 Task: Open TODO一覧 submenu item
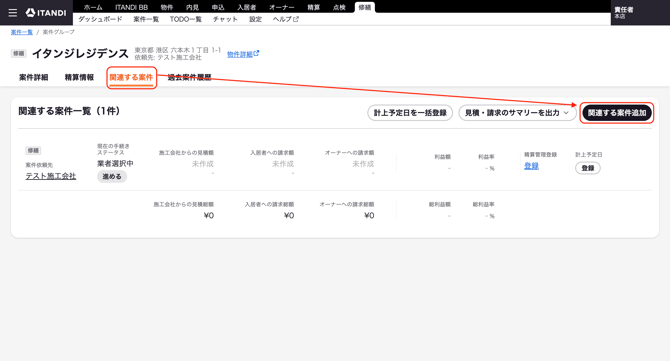pyautogui.click(x=186, y=19)
